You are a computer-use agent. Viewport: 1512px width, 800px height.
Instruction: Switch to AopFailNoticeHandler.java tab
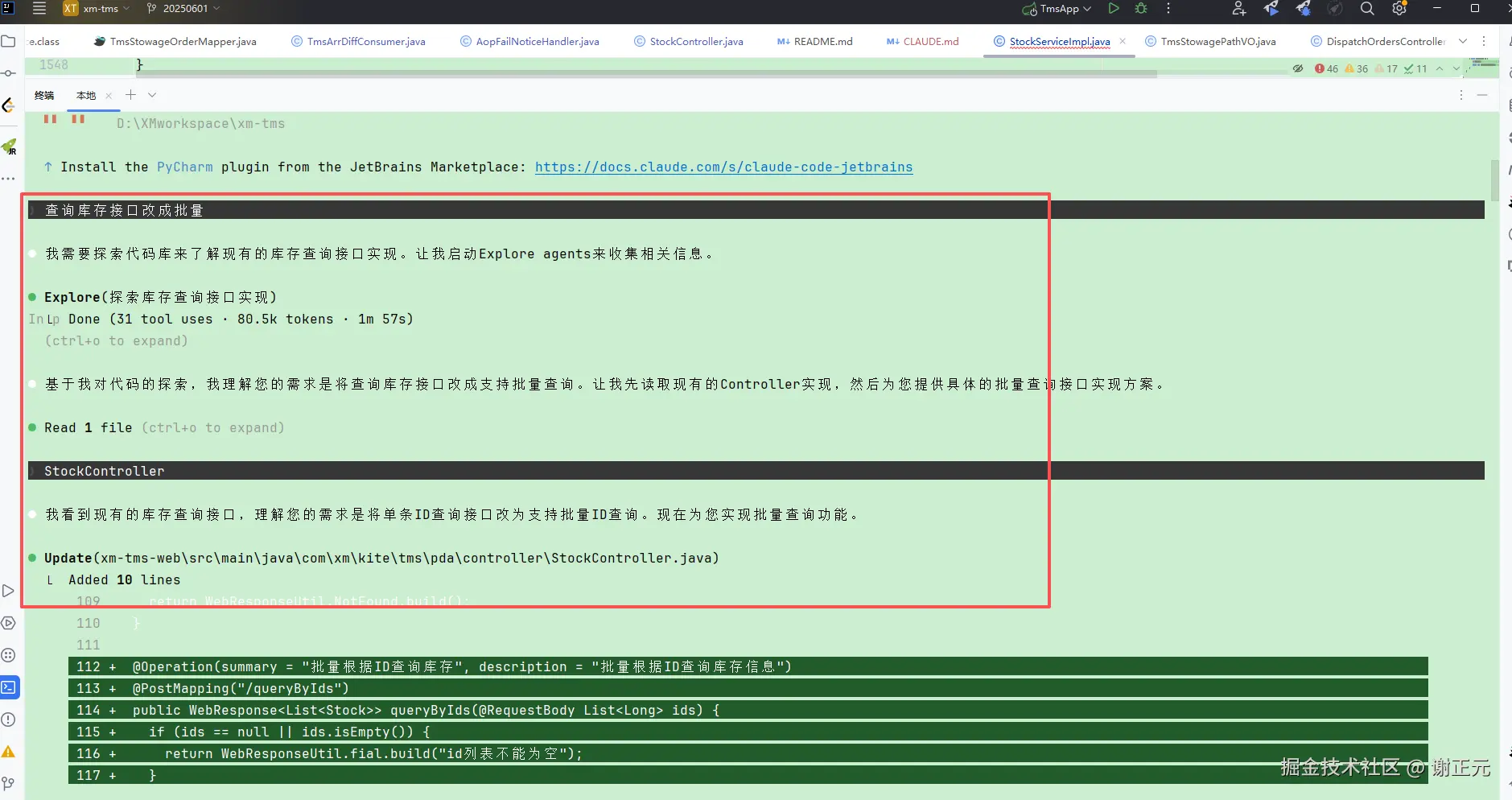[x=529, y=42]
